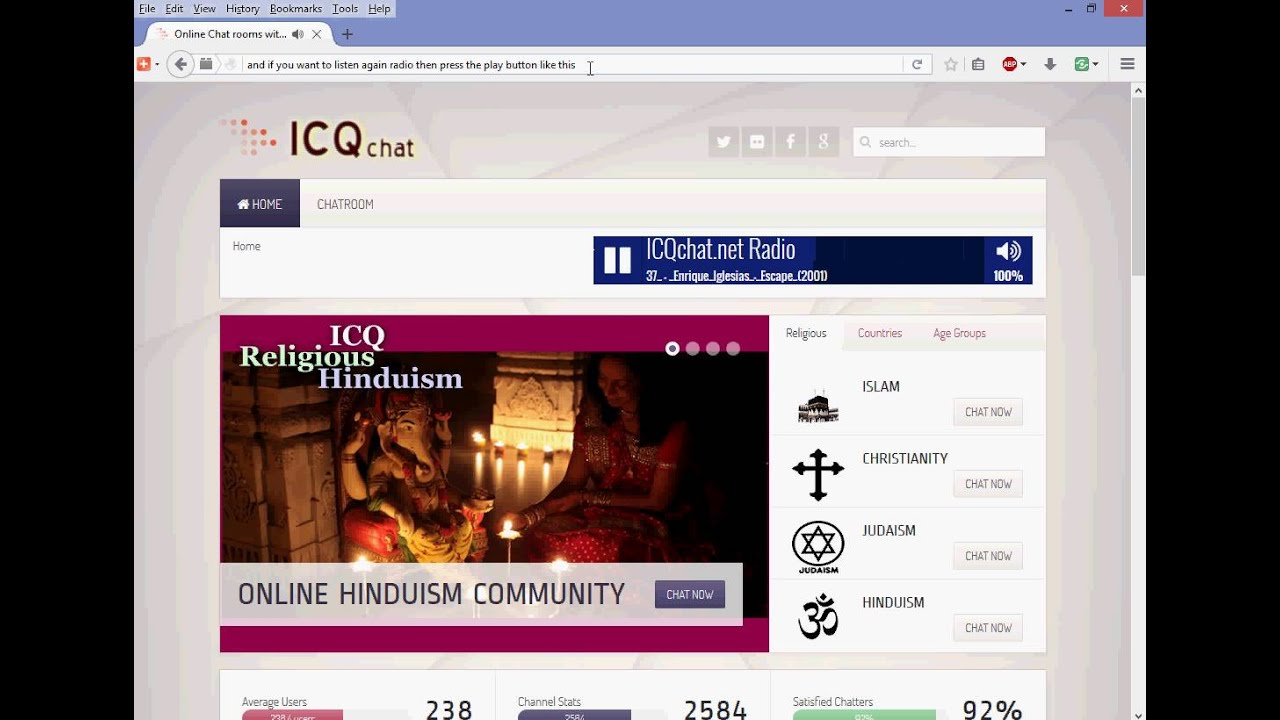1280x720 pixels.
Task: Open the Adblock Plus icon
Action: 1010,64
